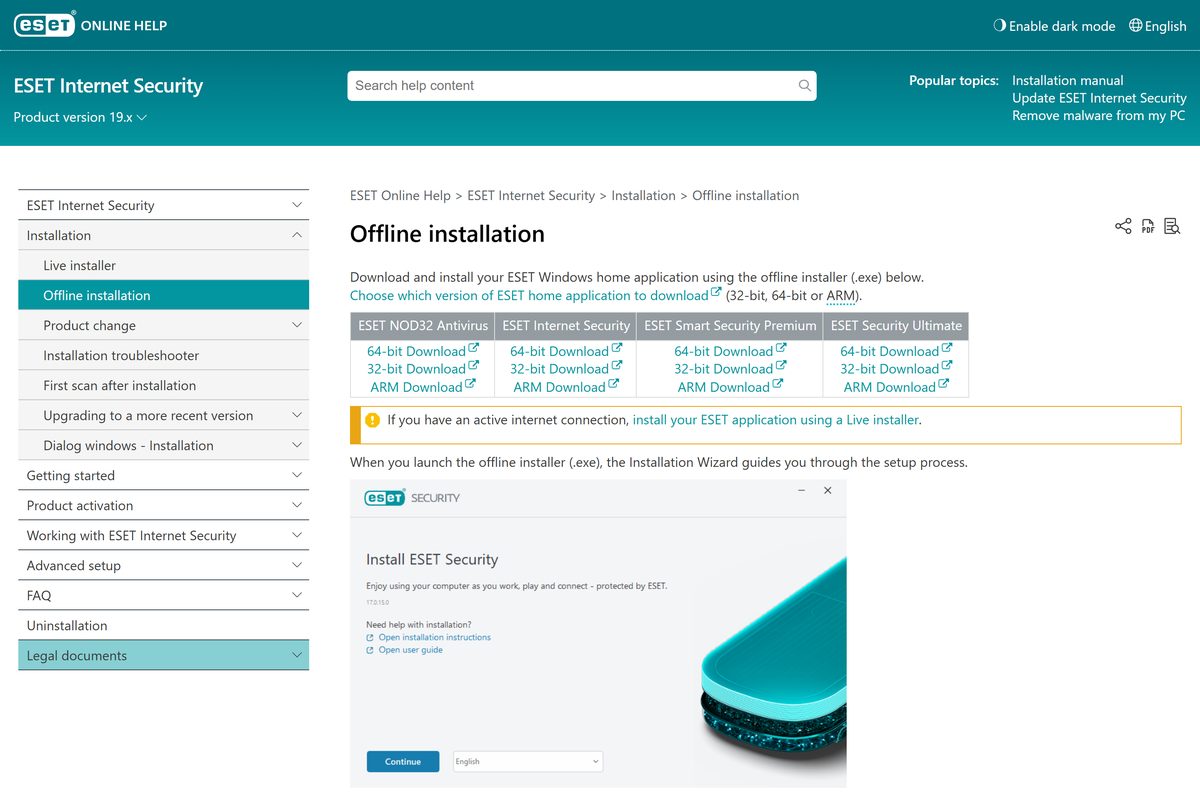The width and height of the screenshot is (1200, 792).
Task: Click the ONLINE HELP header text
Action: 123,26
